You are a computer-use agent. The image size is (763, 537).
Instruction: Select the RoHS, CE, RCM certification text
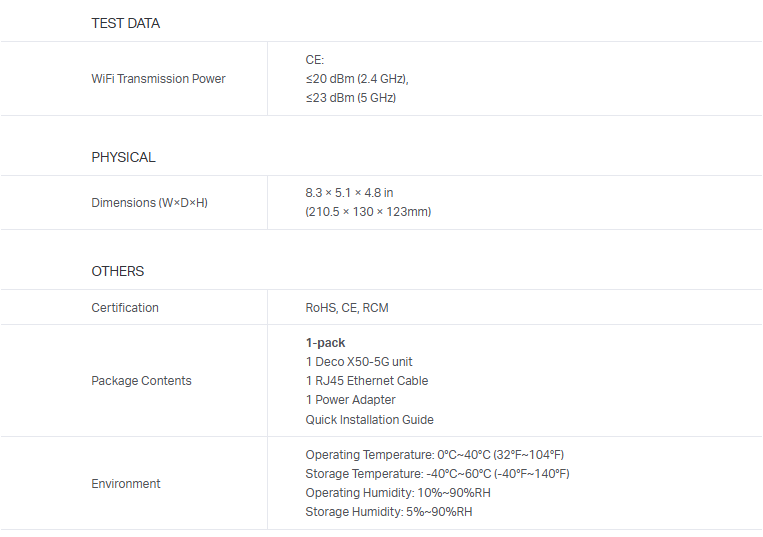click(347, 308)
